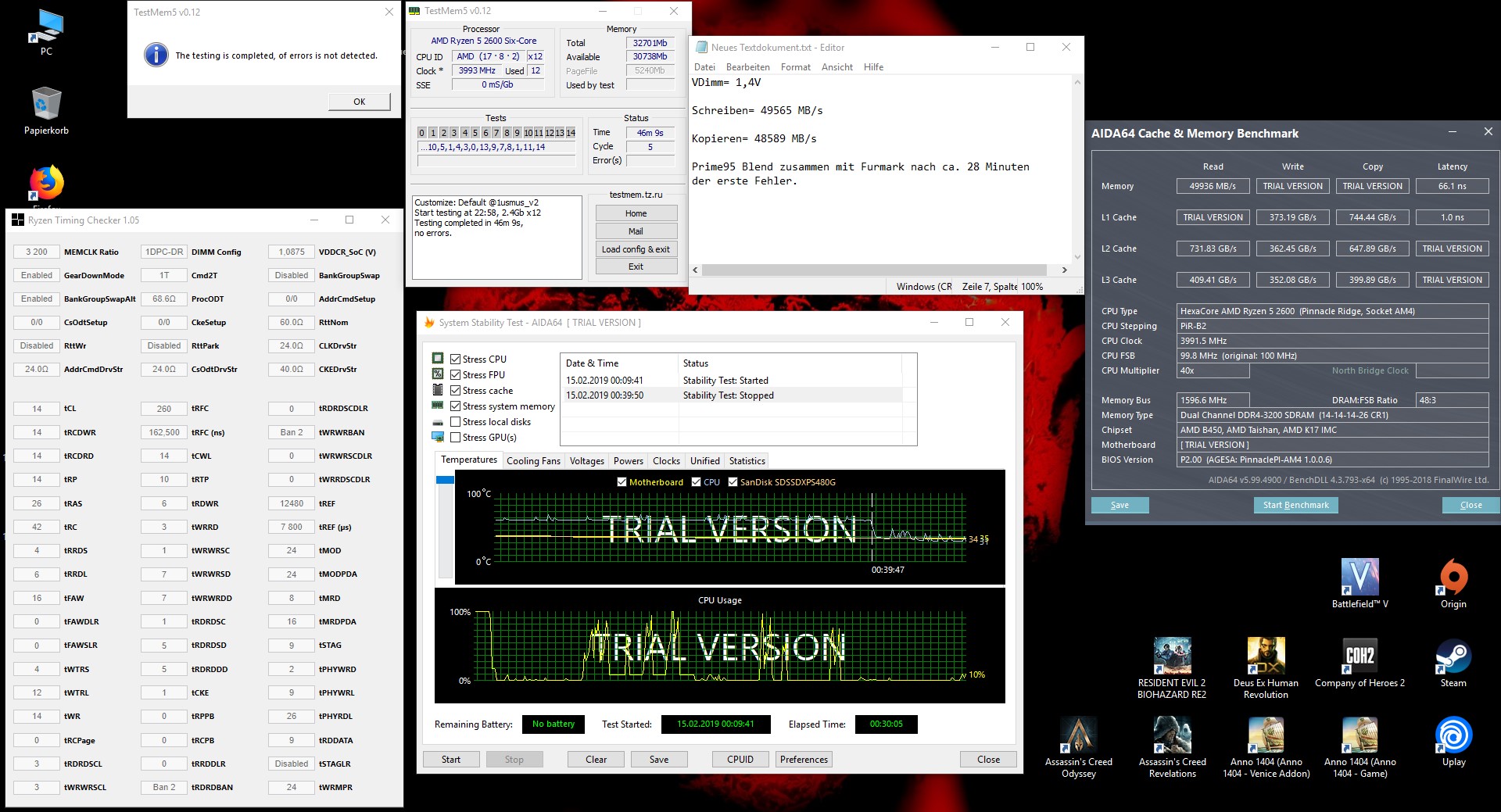This screenshot has width=1501, height=812.
Task: Click the FPU icon beside Stress FPU
Action: (x=438, y=374)
